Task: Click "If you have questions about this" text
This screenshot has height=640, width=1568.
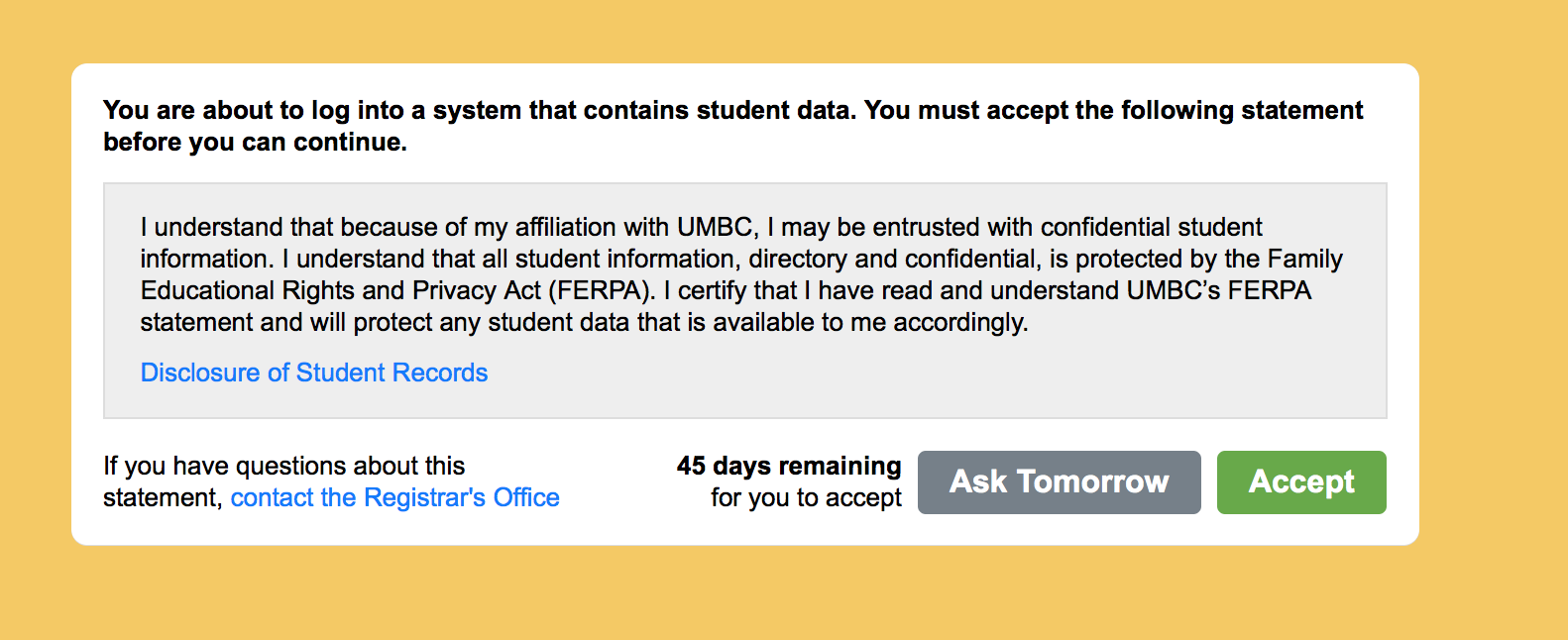Action: [x=283, y=466]
